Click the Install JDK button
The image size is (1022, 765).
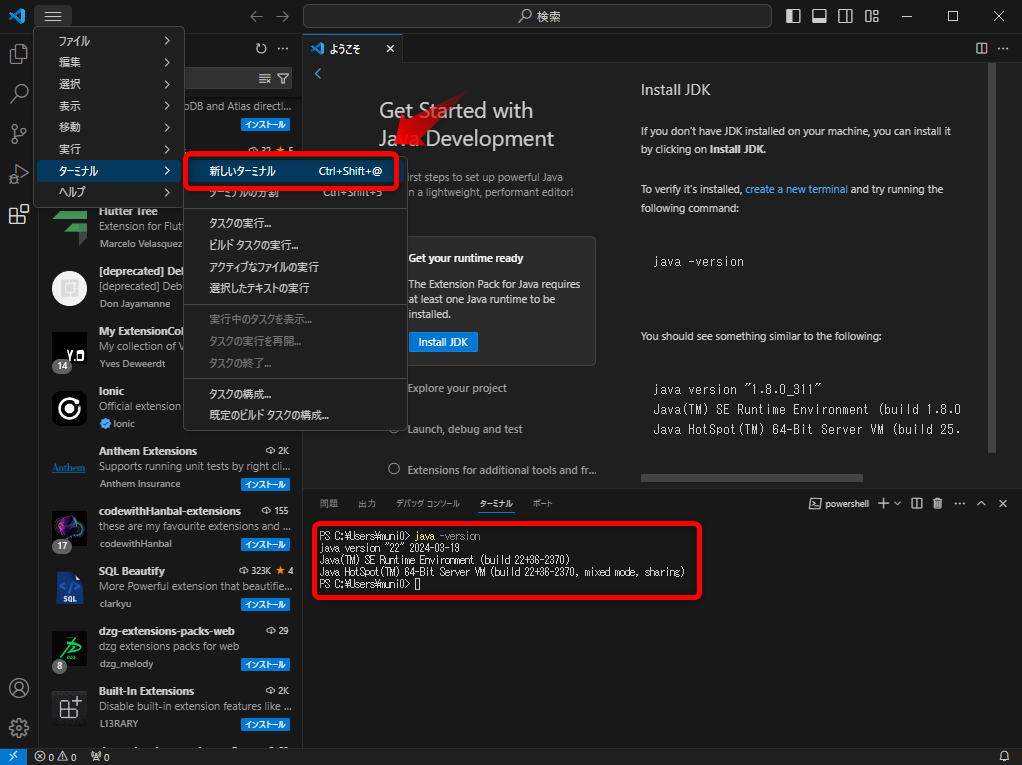[x=443, y=341]
